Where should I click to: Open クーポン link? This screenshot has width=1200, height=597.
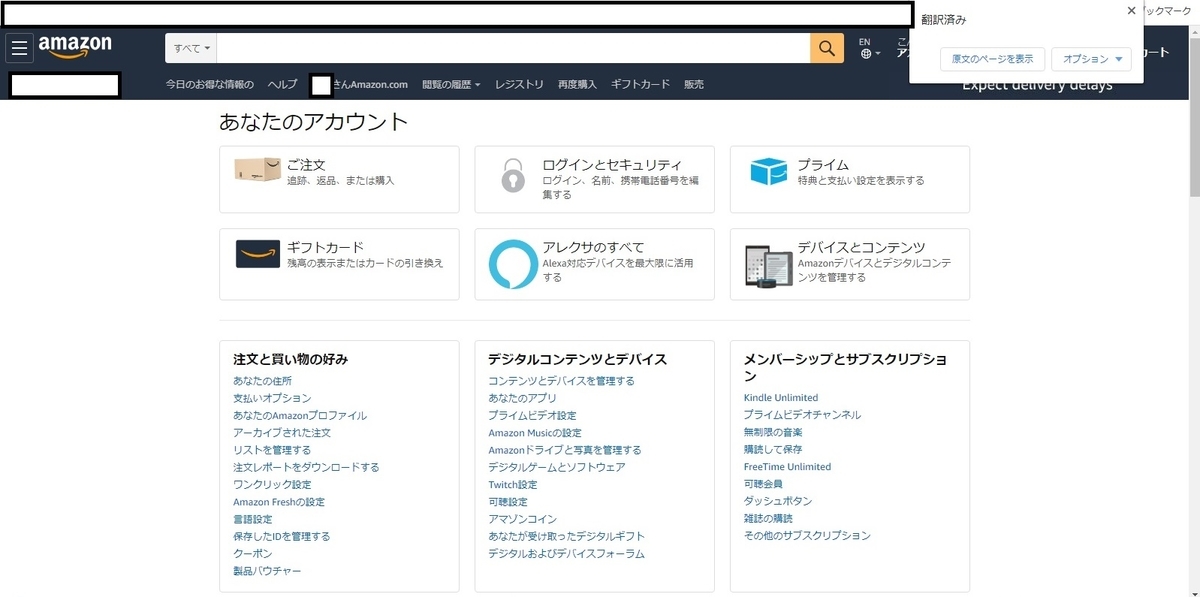tap(253, 553)
